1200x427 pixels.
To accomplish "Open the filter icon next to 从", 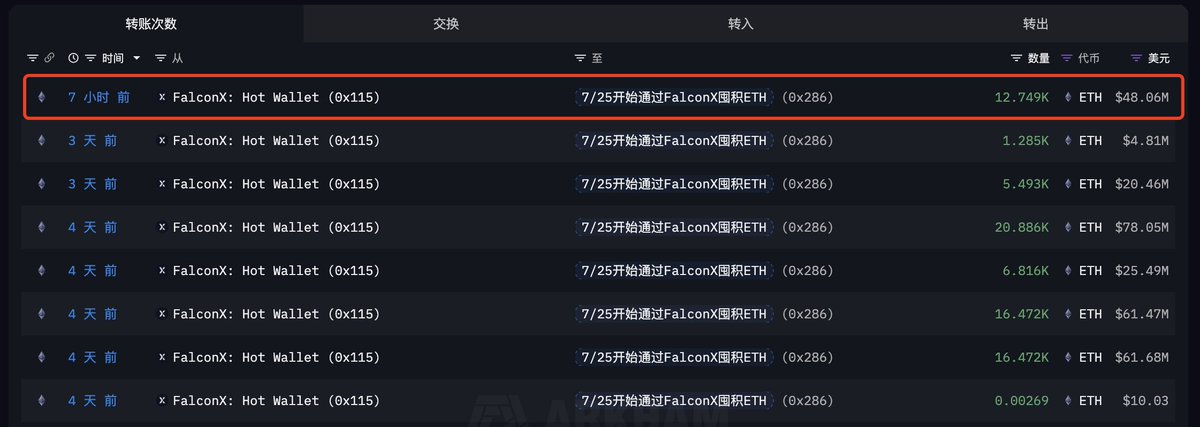I will [161, 59].
